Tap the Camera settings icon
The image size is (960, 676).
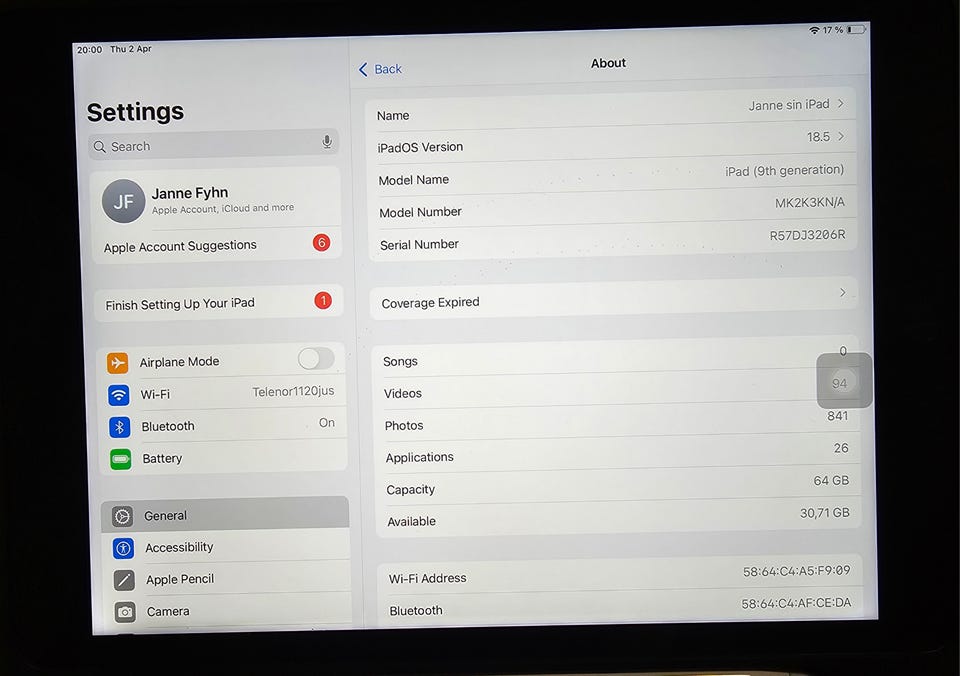click(126, 612)
